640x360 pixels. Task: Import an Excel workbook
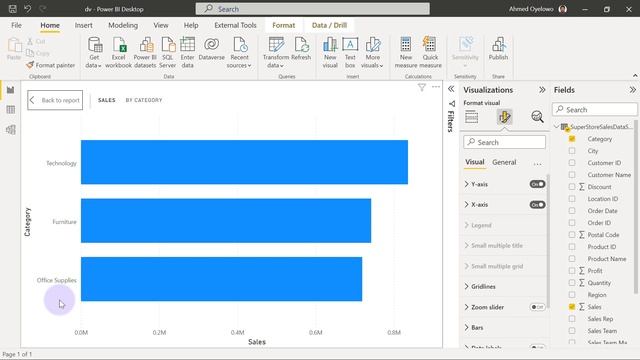118,52
